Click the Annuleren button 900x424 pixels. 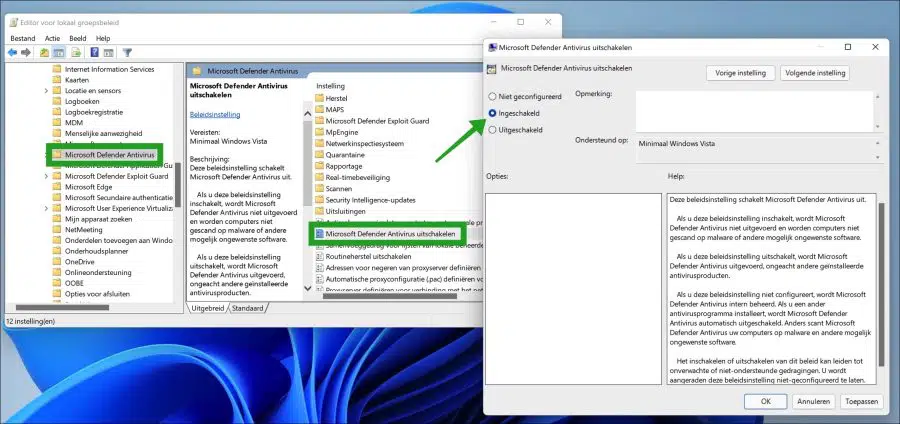click(x=813, y=402)
